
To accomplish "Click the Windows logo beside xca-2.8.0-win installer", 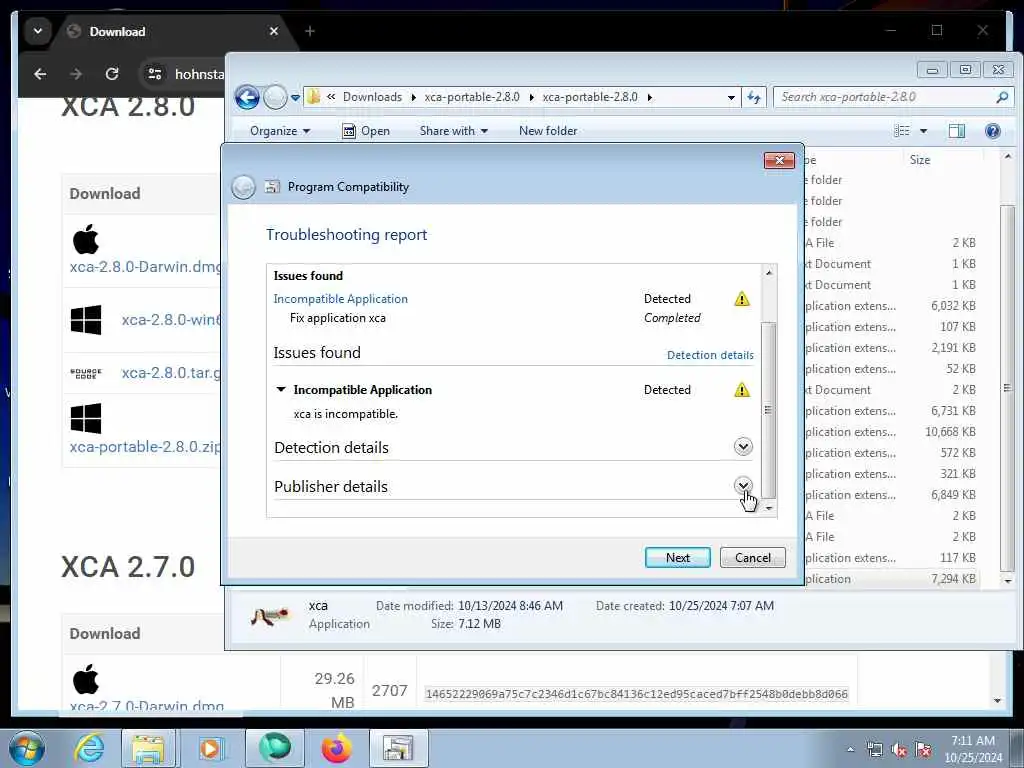I will [86, 319].
